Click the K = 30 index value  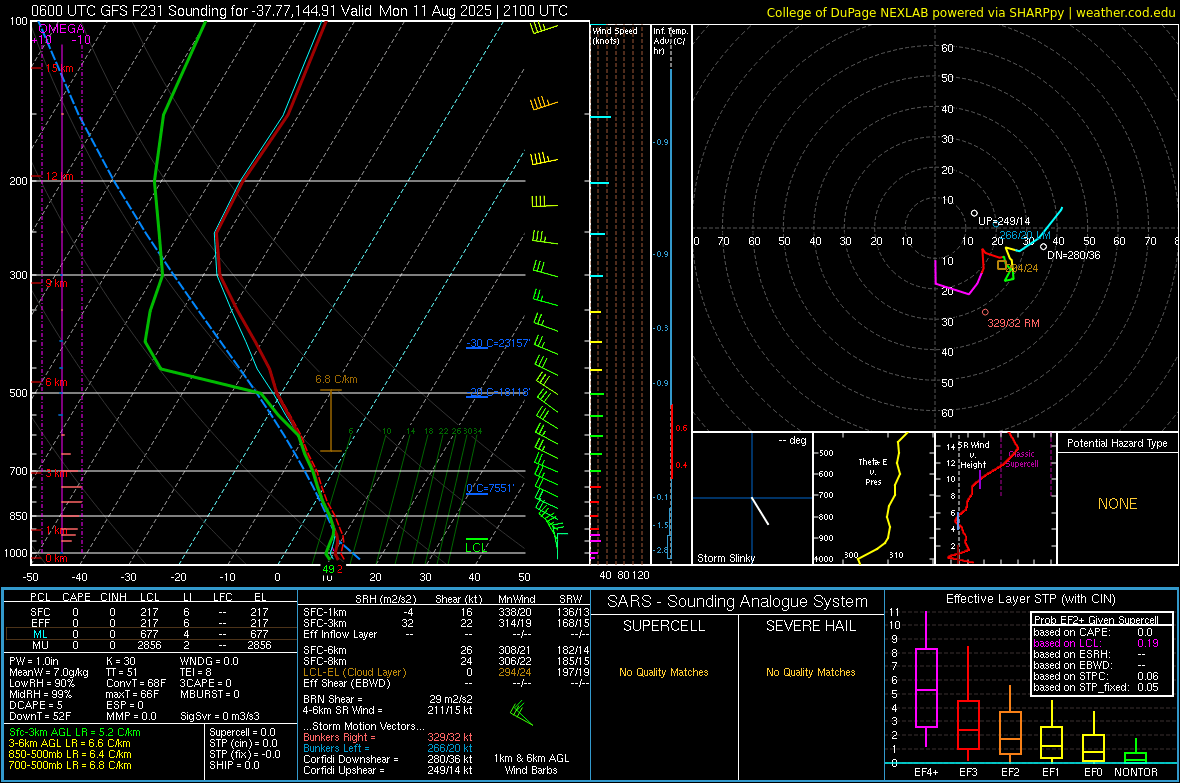click(121, 661)
